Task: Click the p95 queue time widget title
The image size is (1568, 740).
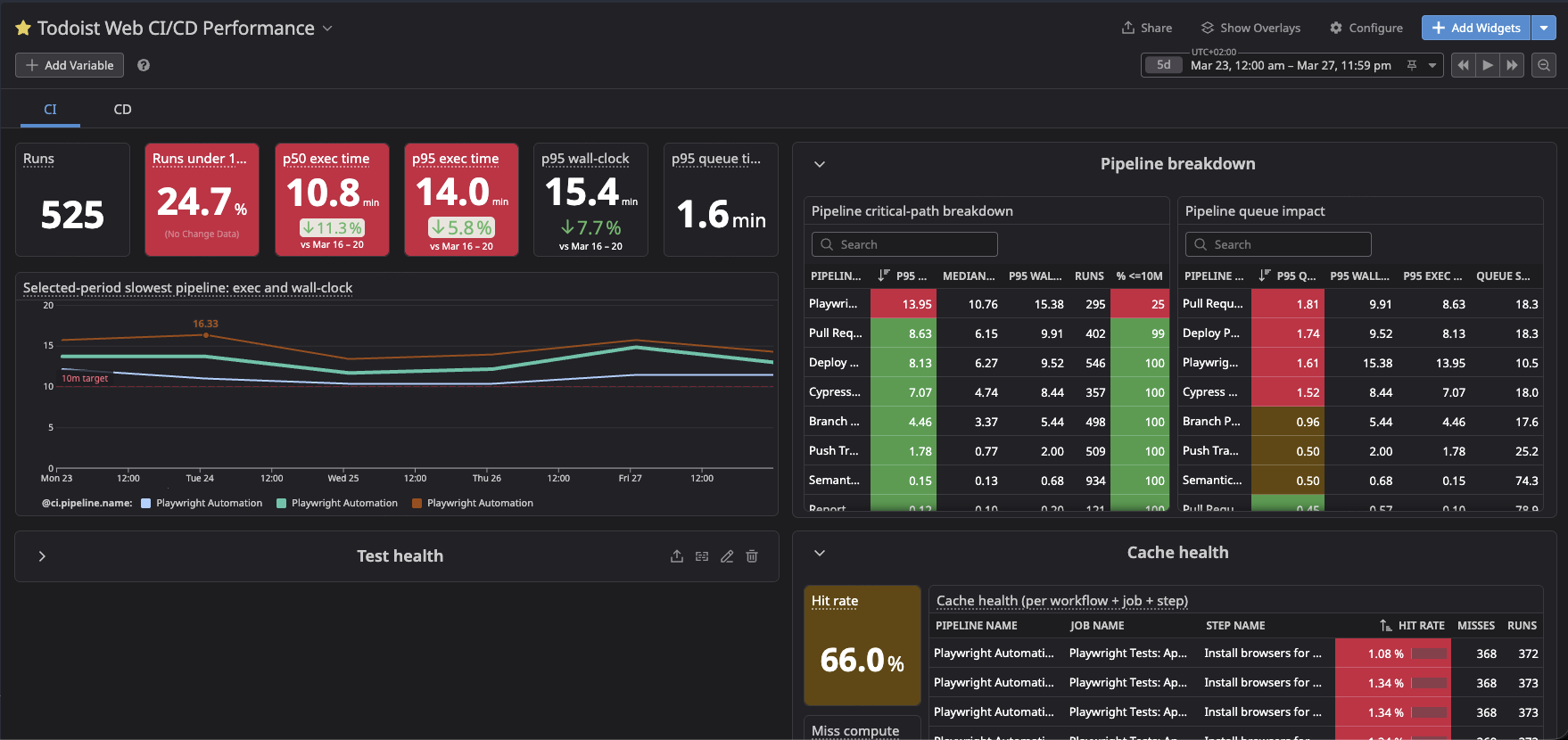Action: tap(716, 159)
